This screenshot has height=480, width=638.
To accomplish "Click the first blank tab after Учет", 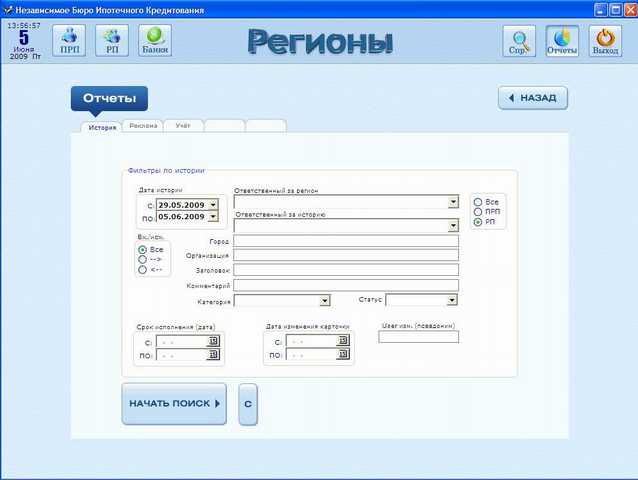I will pyautogui.click(x=225, y=126).
